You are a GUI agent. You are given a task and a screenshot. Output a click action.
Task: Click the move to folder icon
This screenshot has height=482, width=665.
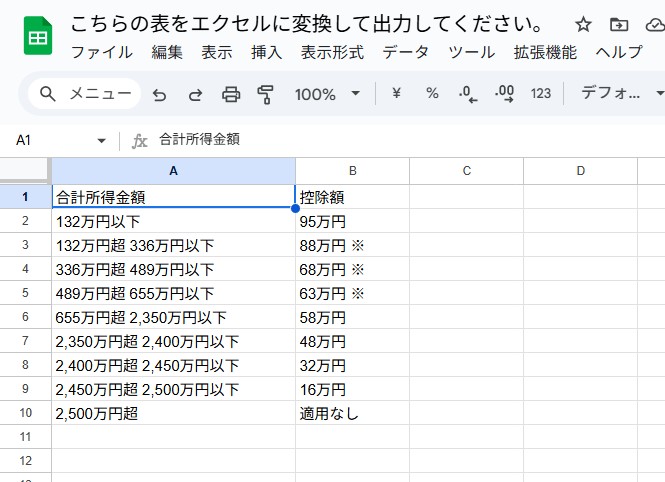[x=619, y=25]
